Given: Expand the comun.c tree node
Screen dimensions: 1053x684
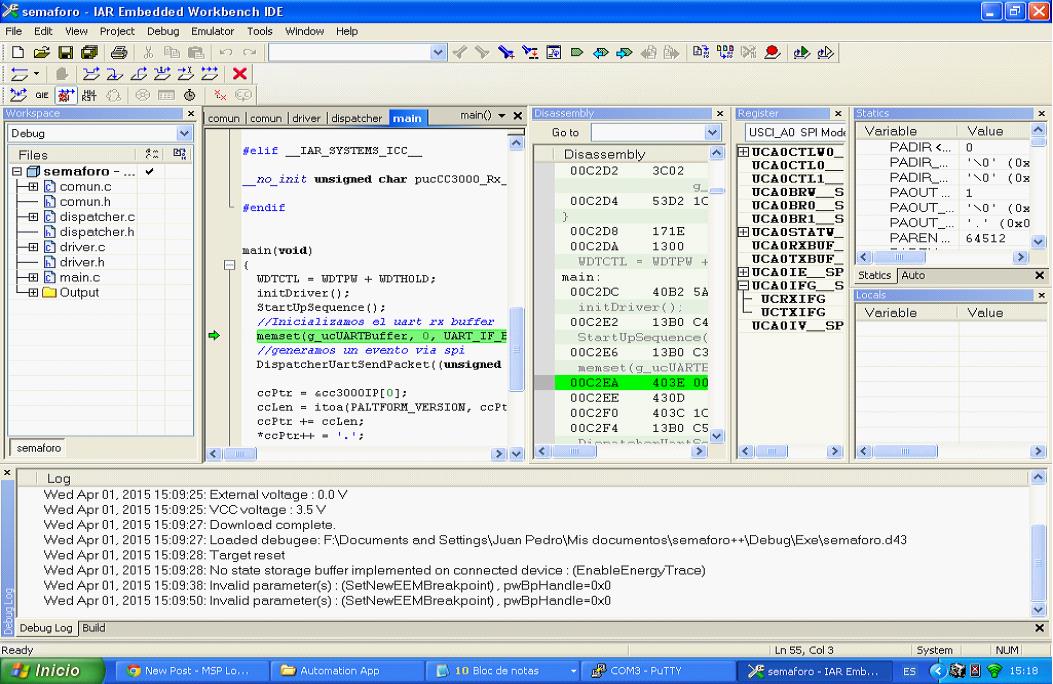Looking at the screenshot, I should [33, 187].
